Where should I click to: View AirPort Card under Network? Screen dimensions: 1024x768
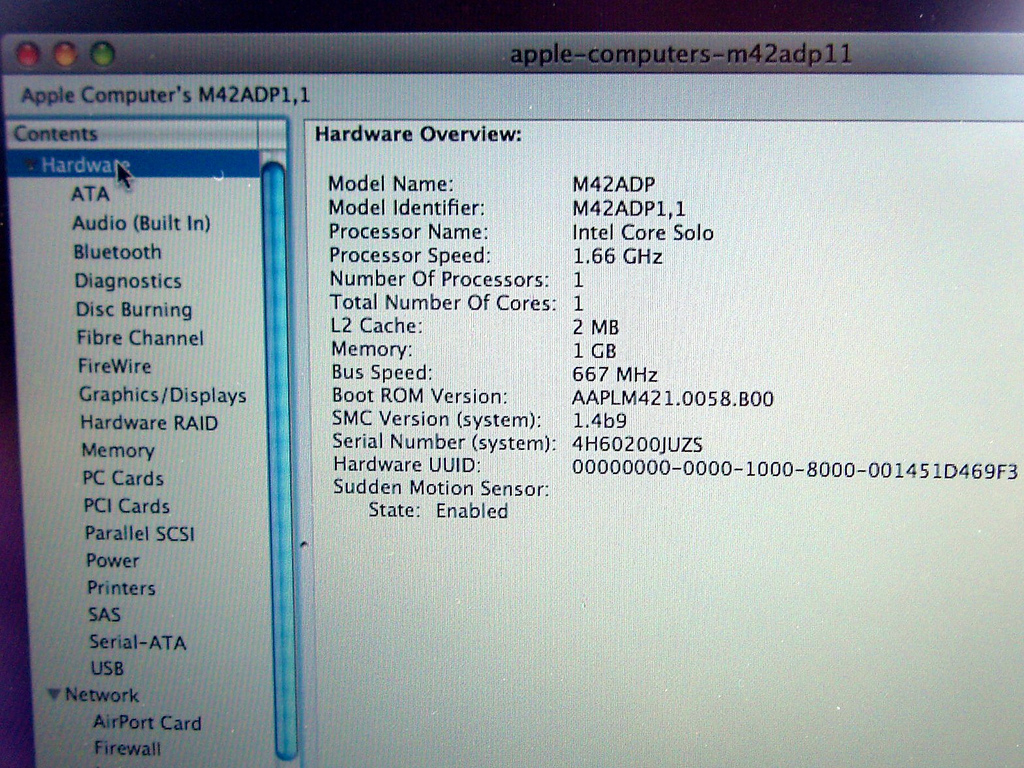[x=146, y=723]
